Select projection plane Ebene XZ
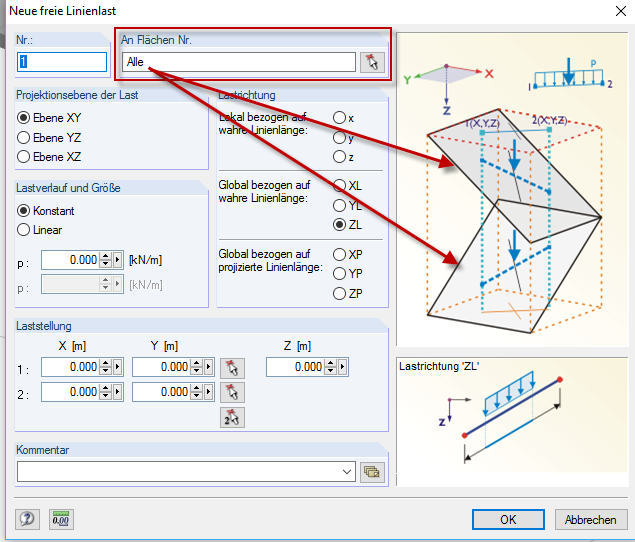 point(49,157)
